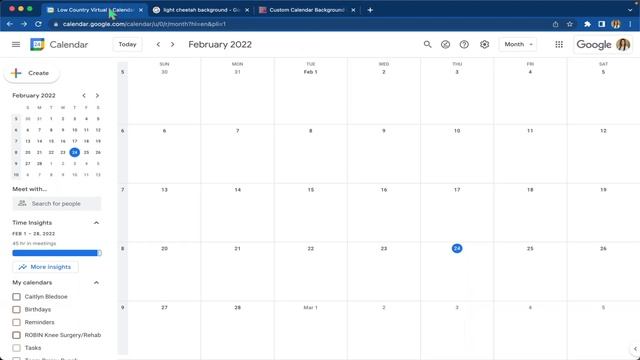Open More insights
The height and width of the screenshot is (360, 640).
pyautogui.click(x=45, y=267)
